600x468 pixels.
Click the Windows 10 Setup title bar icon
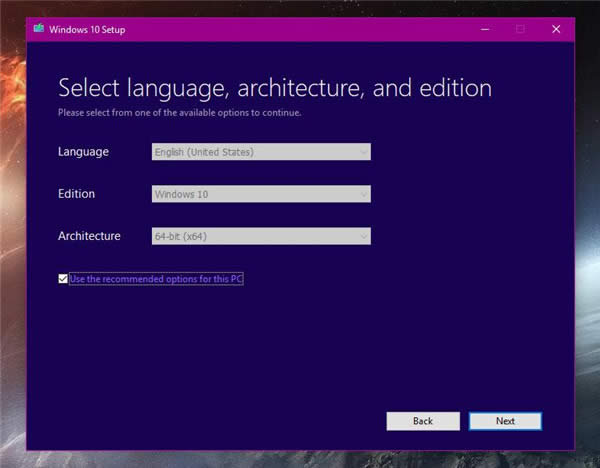click(39, 30)
